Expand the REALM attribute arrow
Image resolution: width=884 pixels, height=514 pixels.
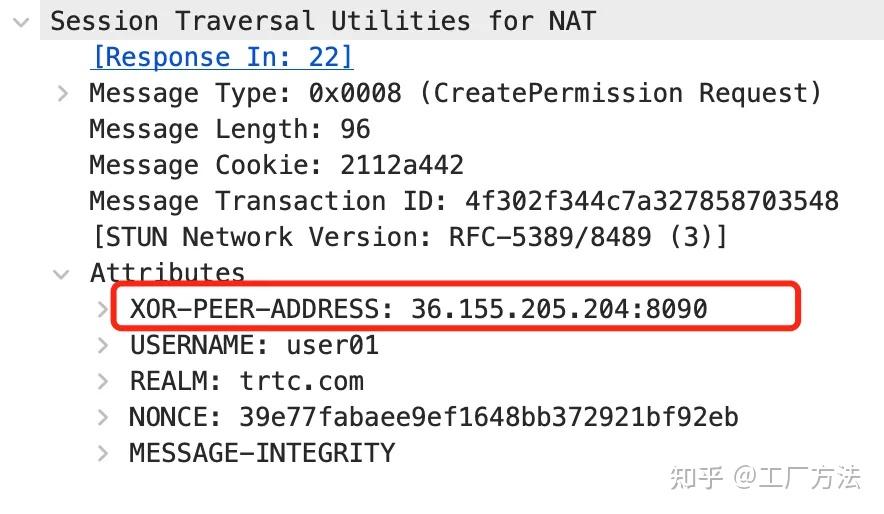[x=104, y=382]
